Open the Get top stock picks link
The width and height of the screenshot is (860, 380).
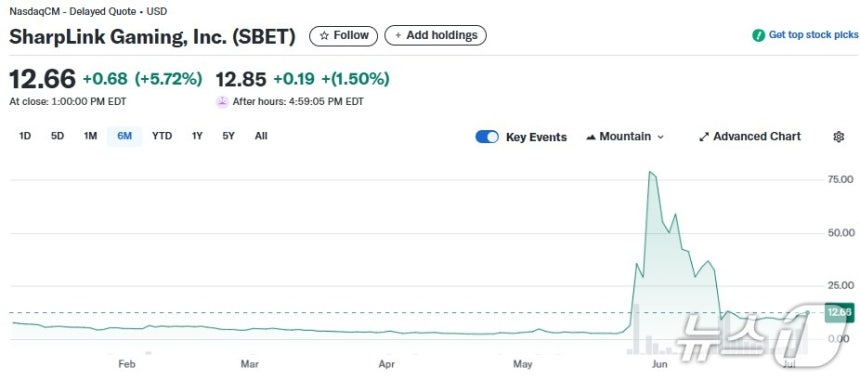(x=813, y=35)
